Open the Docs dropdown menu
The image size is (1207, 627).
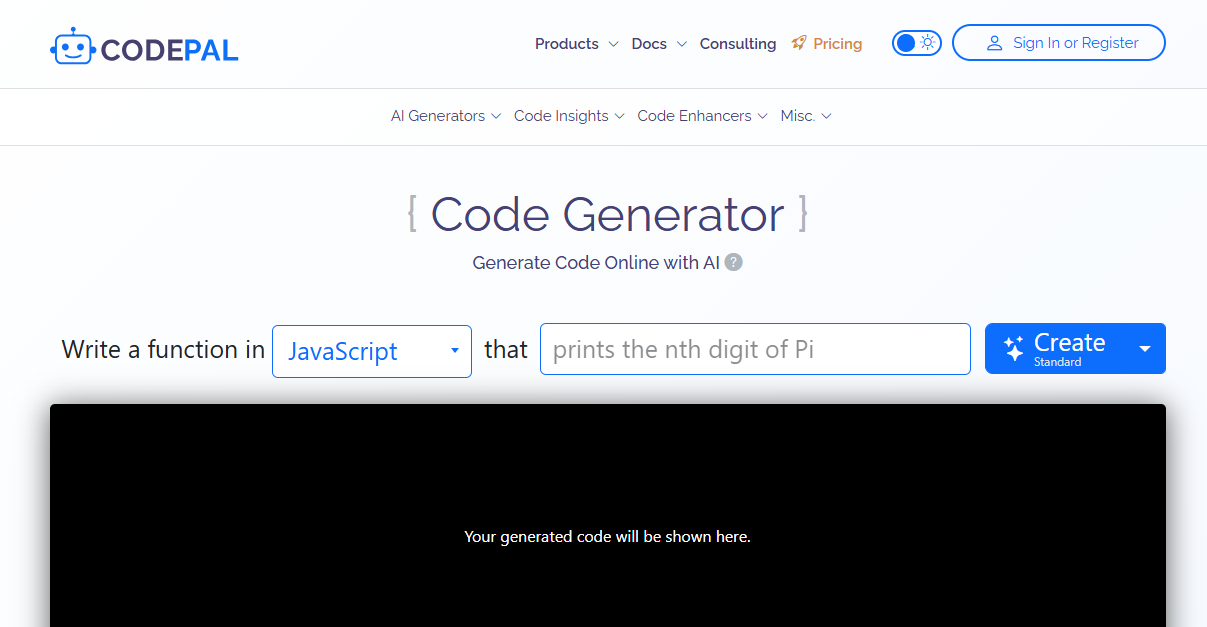coord(659,44)
